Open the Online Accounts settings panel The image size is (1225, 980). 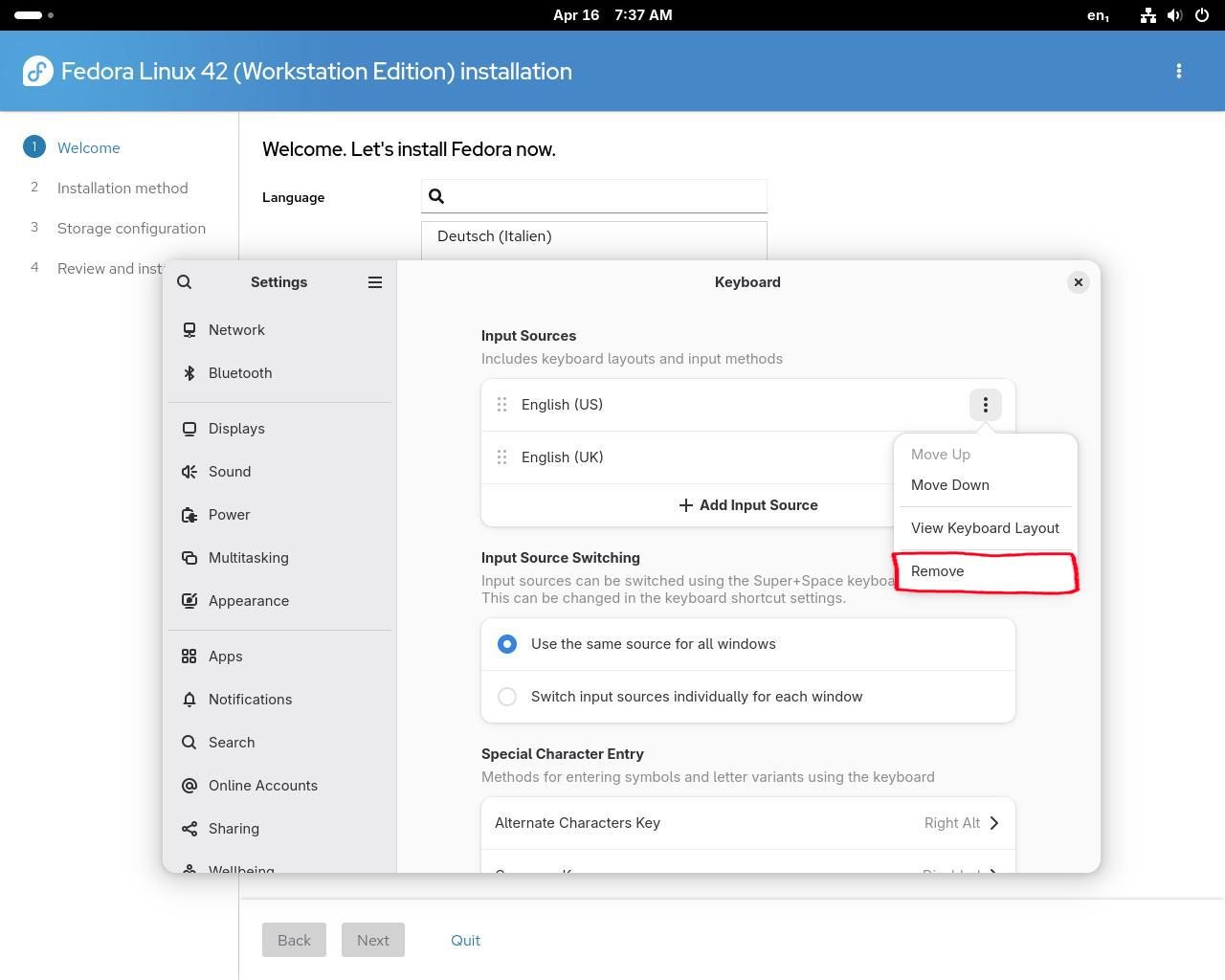pyautogui.click(x=279, y=786)
